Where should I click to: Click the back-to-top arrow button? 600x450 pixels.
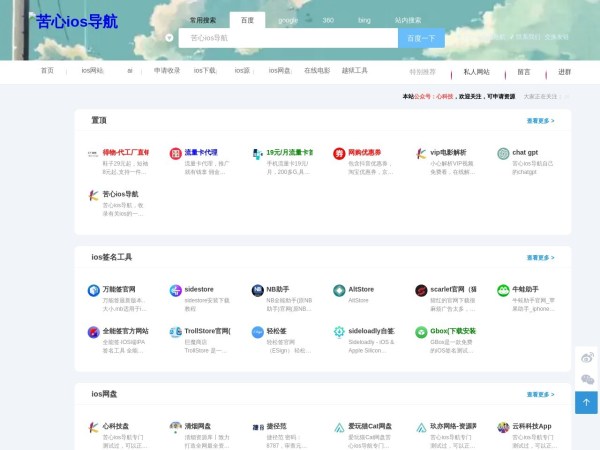(x=586, y=403)
